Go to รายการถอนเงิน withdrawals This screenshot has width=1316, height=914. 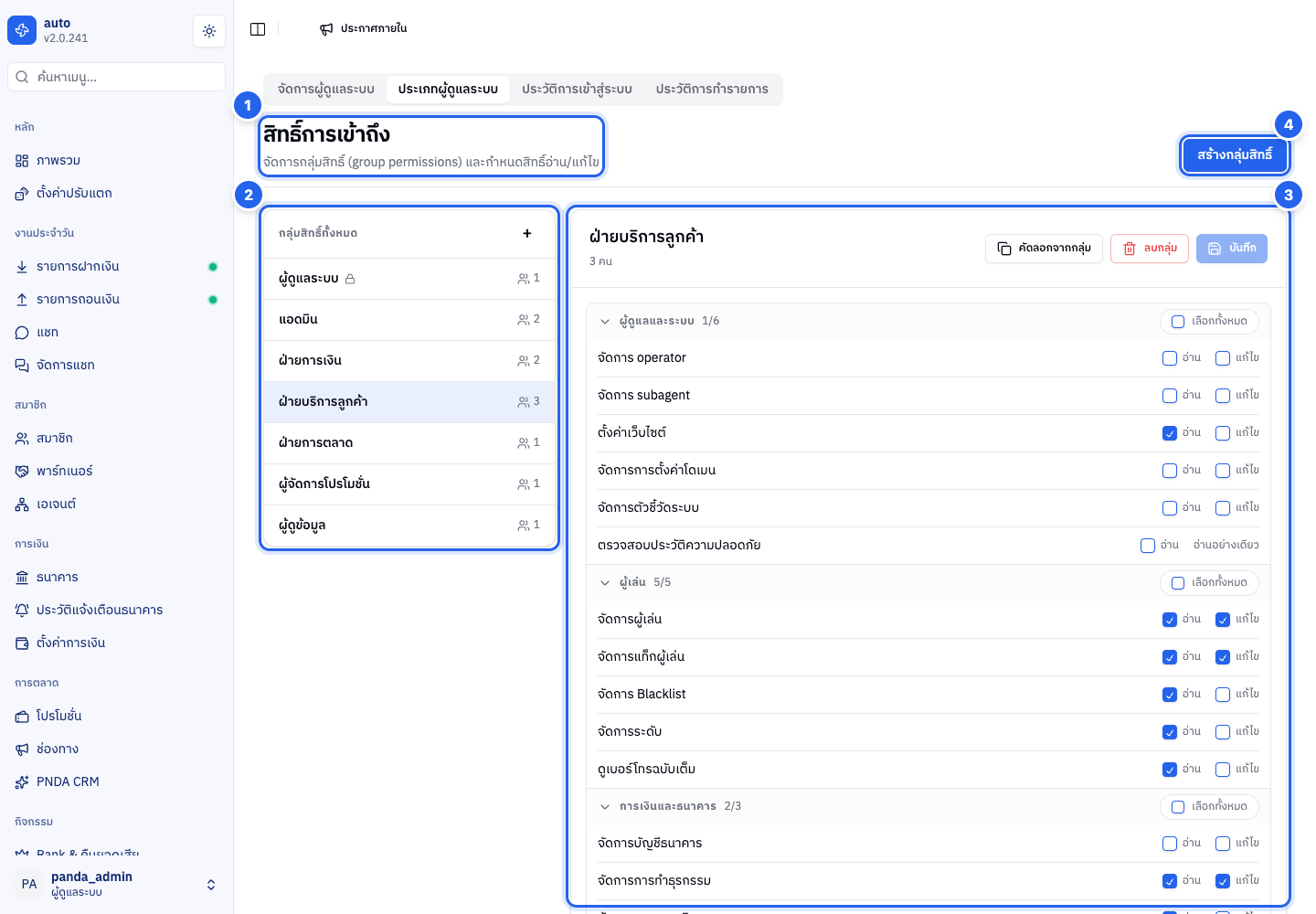(117, 299)
